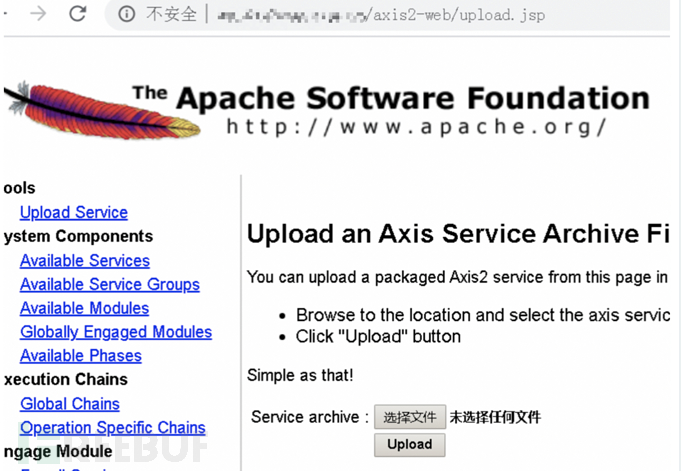690x471 pixels.
Task: Focus the address bar URL ending upload.jsp
Action: click(381, 15)
